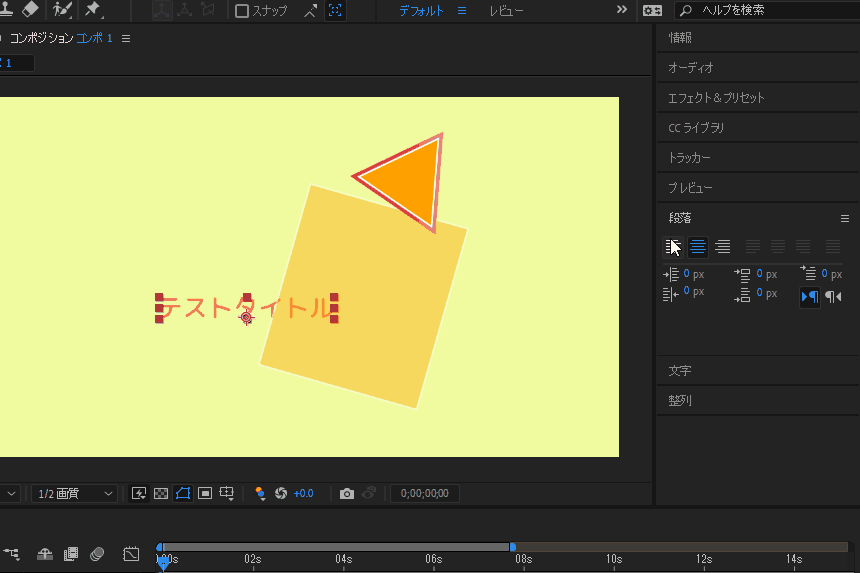Choose the local axis mode icon

coord(161,10)
